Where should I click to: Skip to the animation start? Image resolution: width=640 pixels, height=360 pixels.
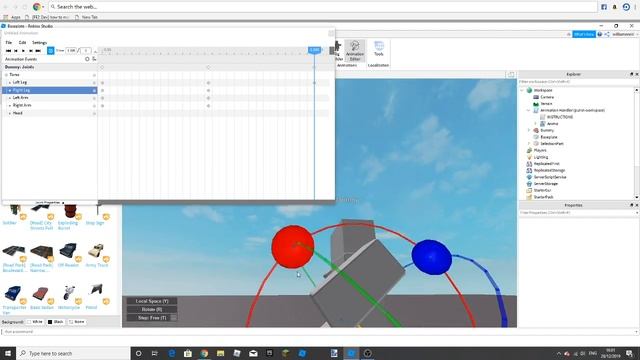8,51
